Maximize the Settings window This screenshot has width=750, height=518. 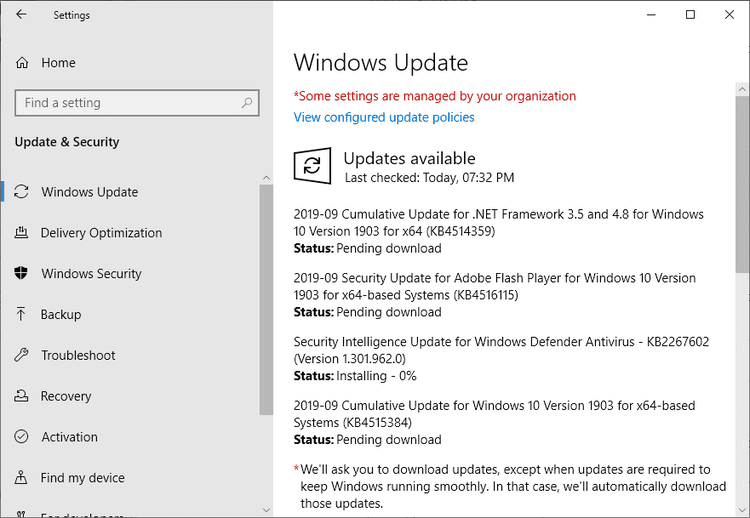coord(690,15)
